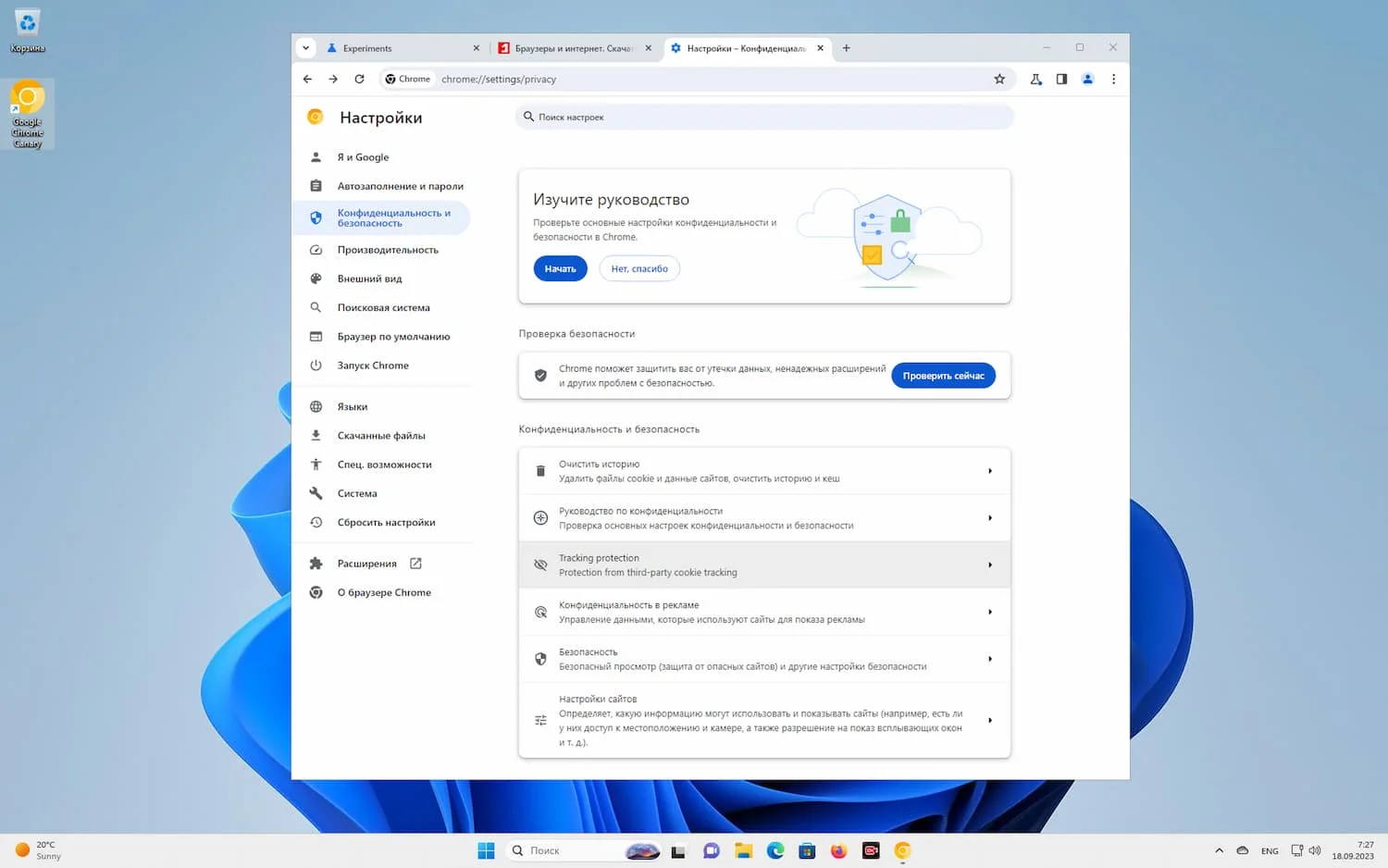1388x868 pixels.
Task: Click the Начать button
Action: click(x=560, y=268)
